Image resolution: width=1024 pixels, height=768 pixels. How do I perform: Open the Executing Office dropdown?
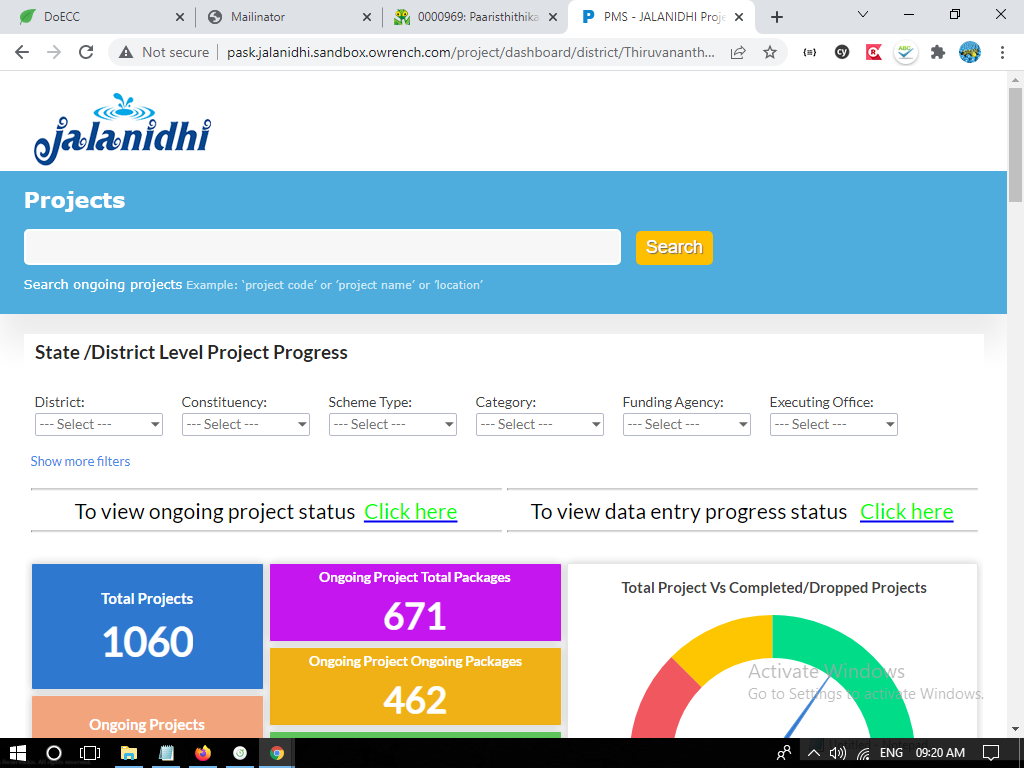coord(833,425)
